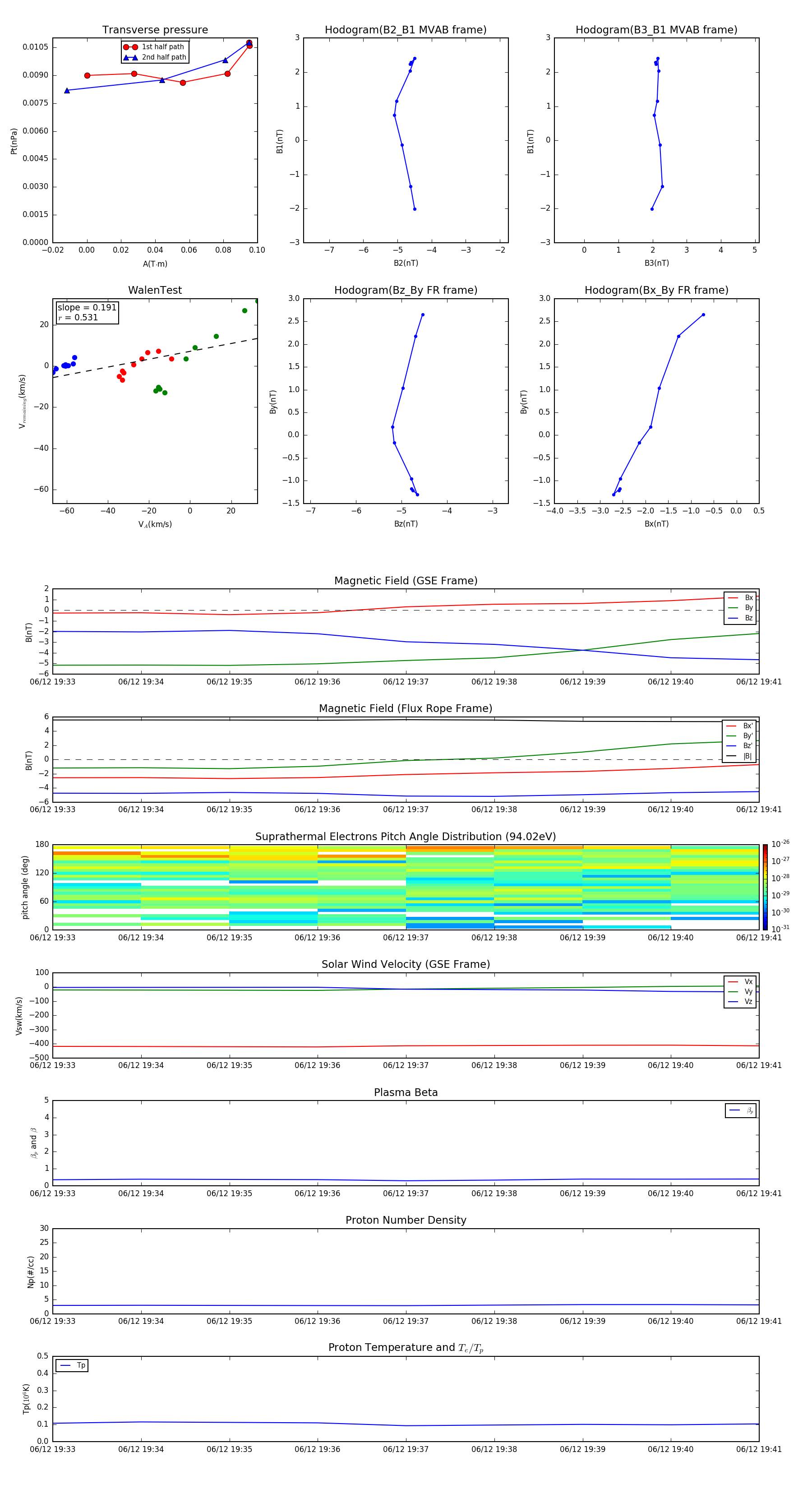812x1489 pixels.
Task: Select the Vx legend entry in solar wind panel
Action: click(x=740, y=981)
